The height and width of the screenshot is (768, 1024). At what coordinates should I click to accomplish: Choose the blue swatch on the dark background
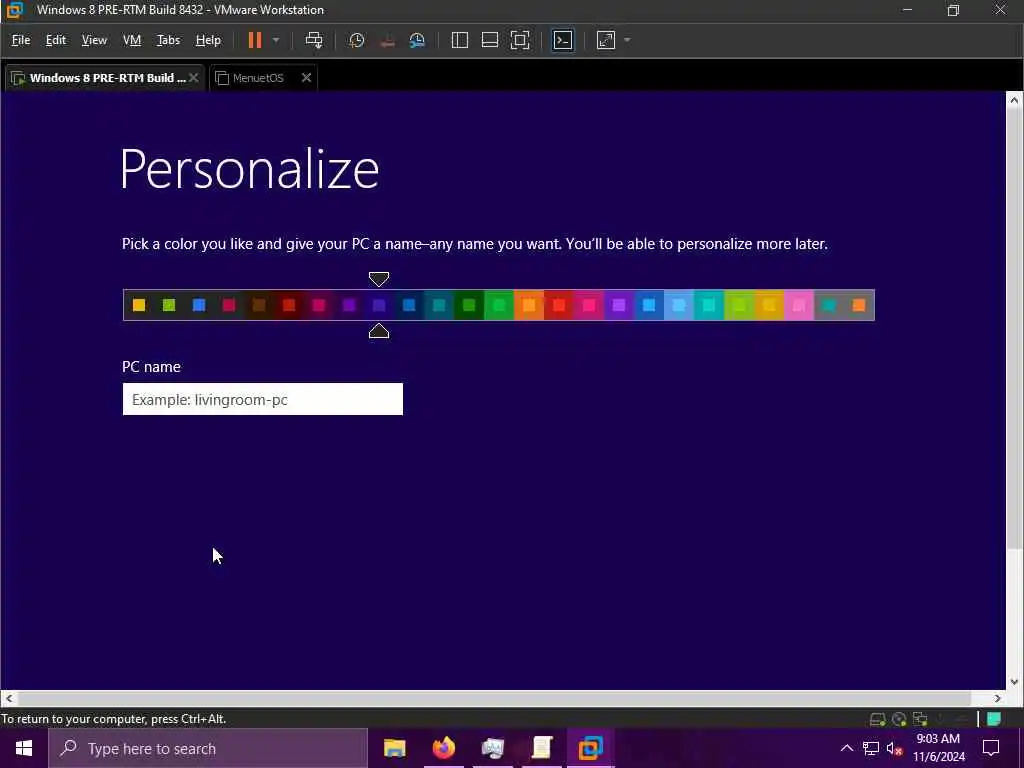coord(199,305)
